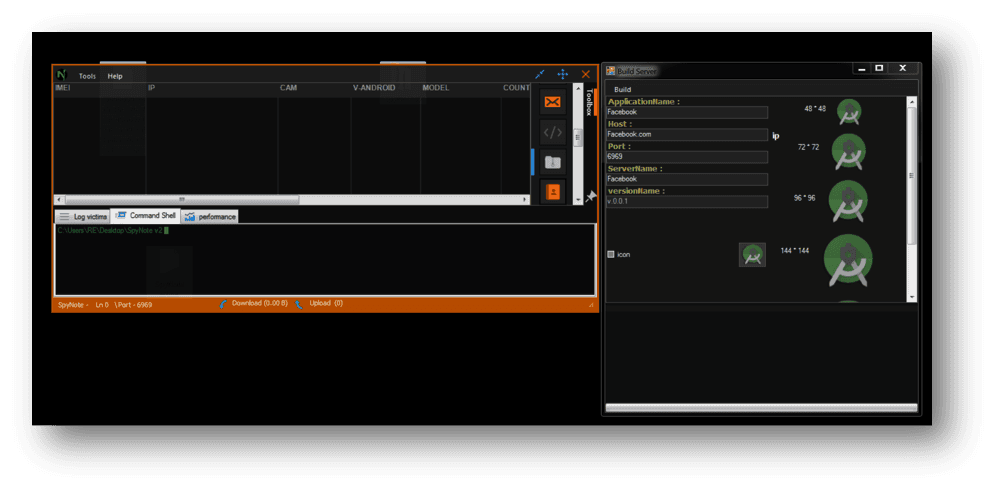The image size is (997, 490).
Task: Click the ip button next to Host field
Action: point(776,135)
